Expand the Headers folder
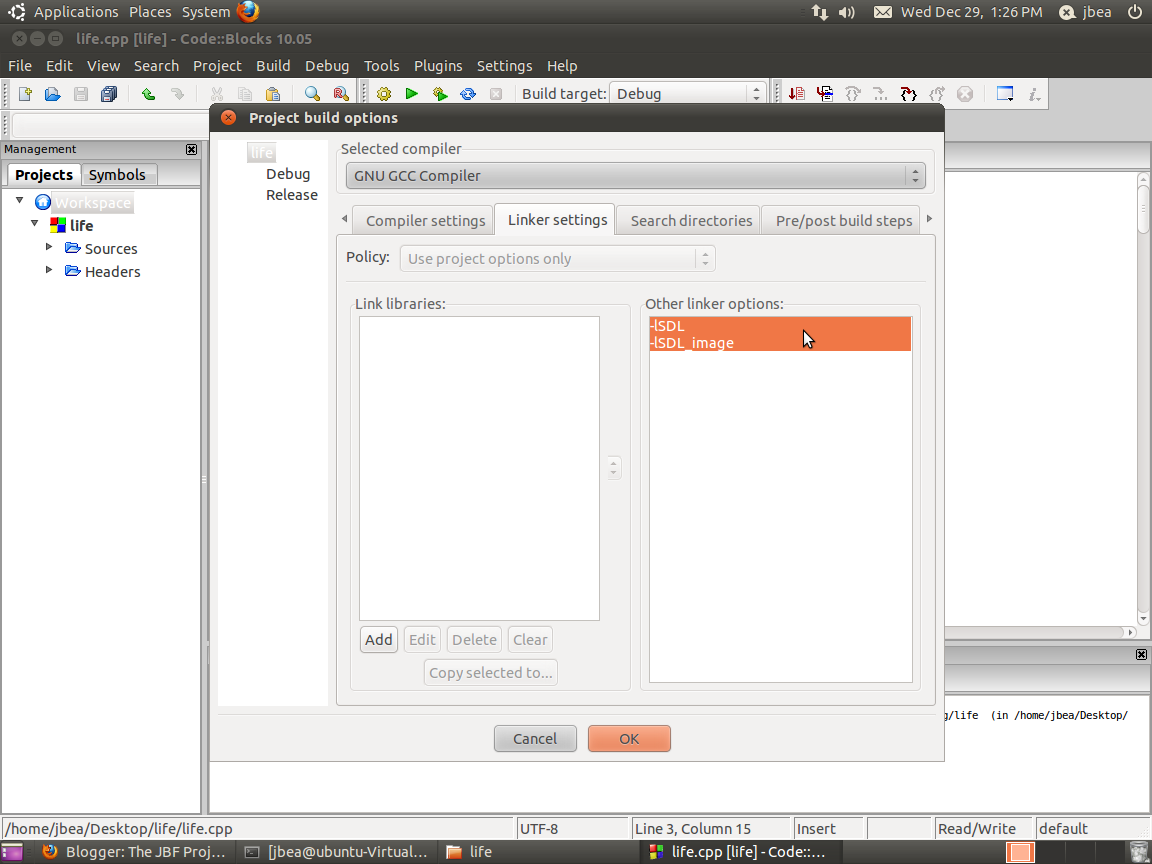Screen dimensions: 1152x864 [49, 270]
